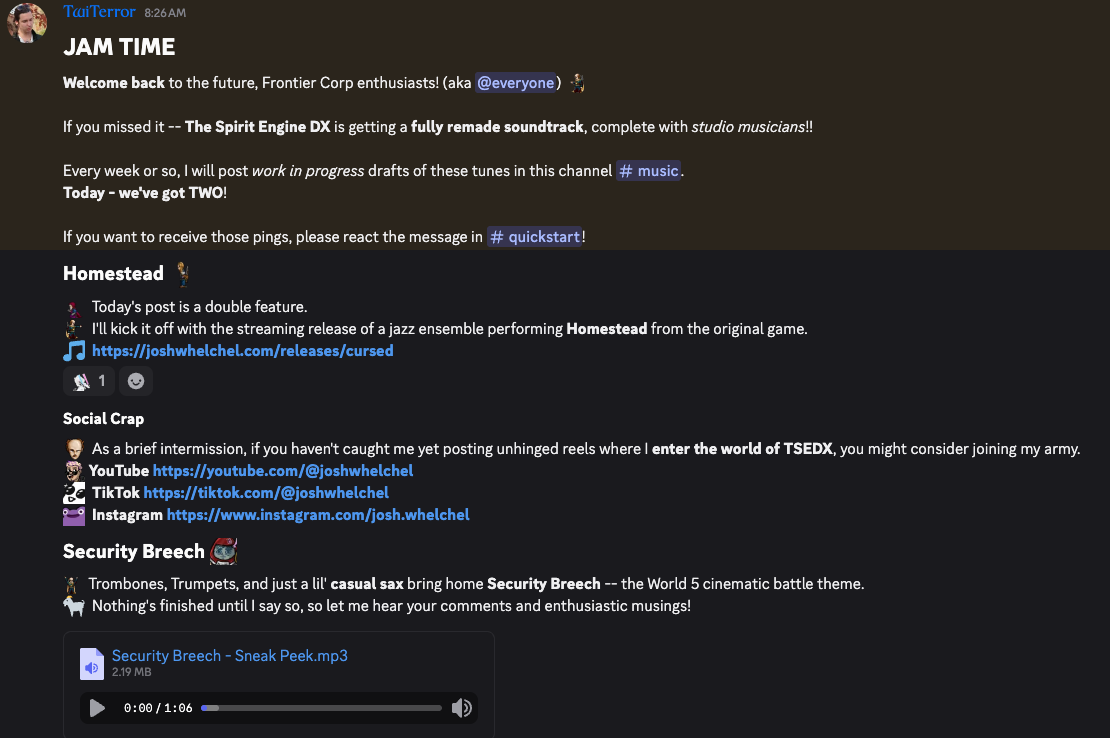
Task: Click TwiTerror's profile avatar
Action: [x=28, y=23]
